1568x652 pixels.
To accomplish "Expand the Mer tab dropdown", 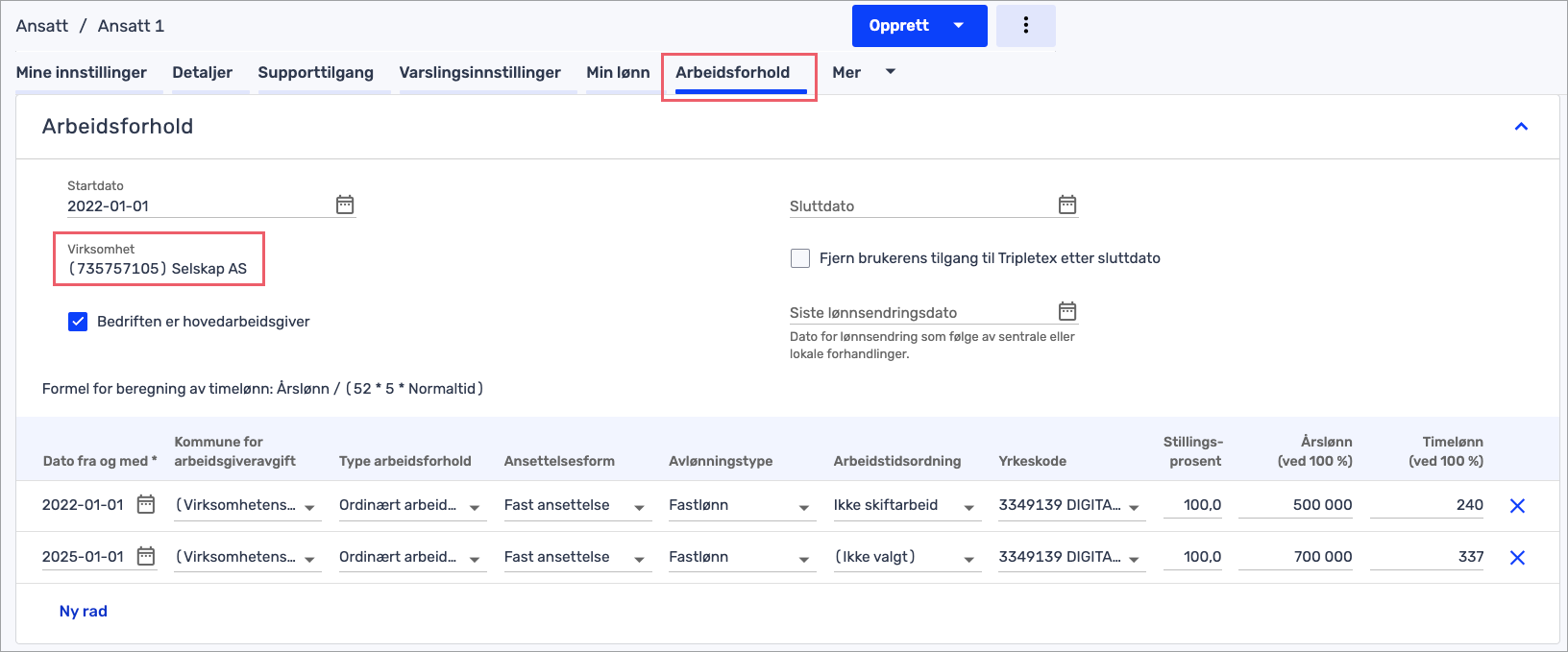I will coord(891,72).
